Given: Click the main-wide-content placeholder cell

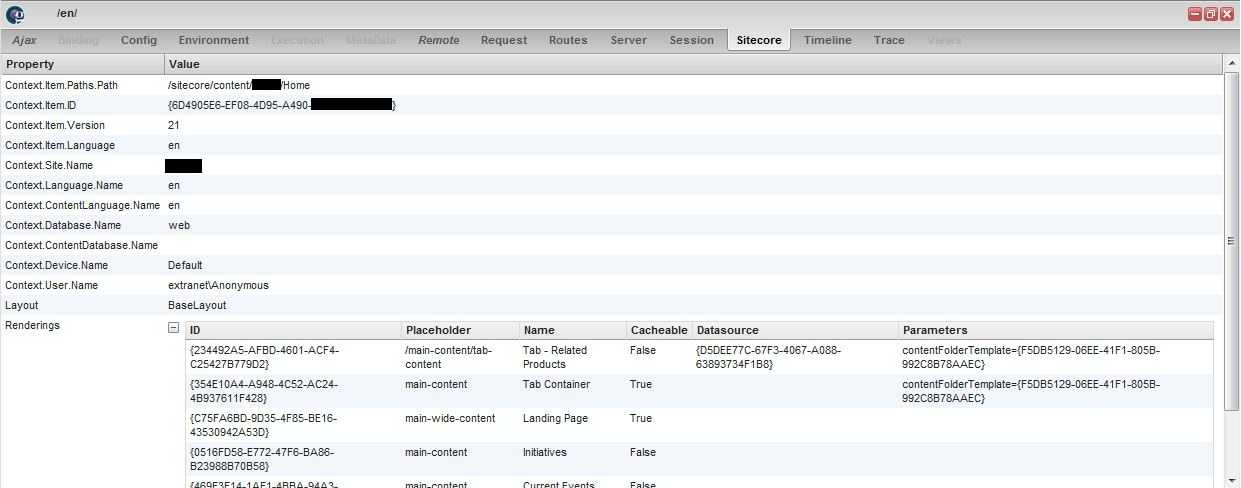Looking at the screenshot, I should coord(450,418).
